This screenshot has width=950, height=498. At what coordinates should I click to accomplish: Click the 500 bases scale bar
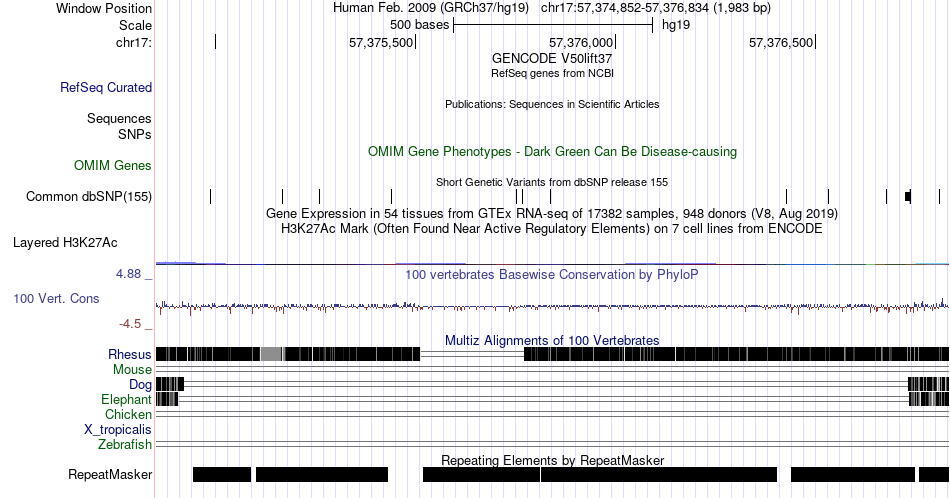click(x=553, y=25)
